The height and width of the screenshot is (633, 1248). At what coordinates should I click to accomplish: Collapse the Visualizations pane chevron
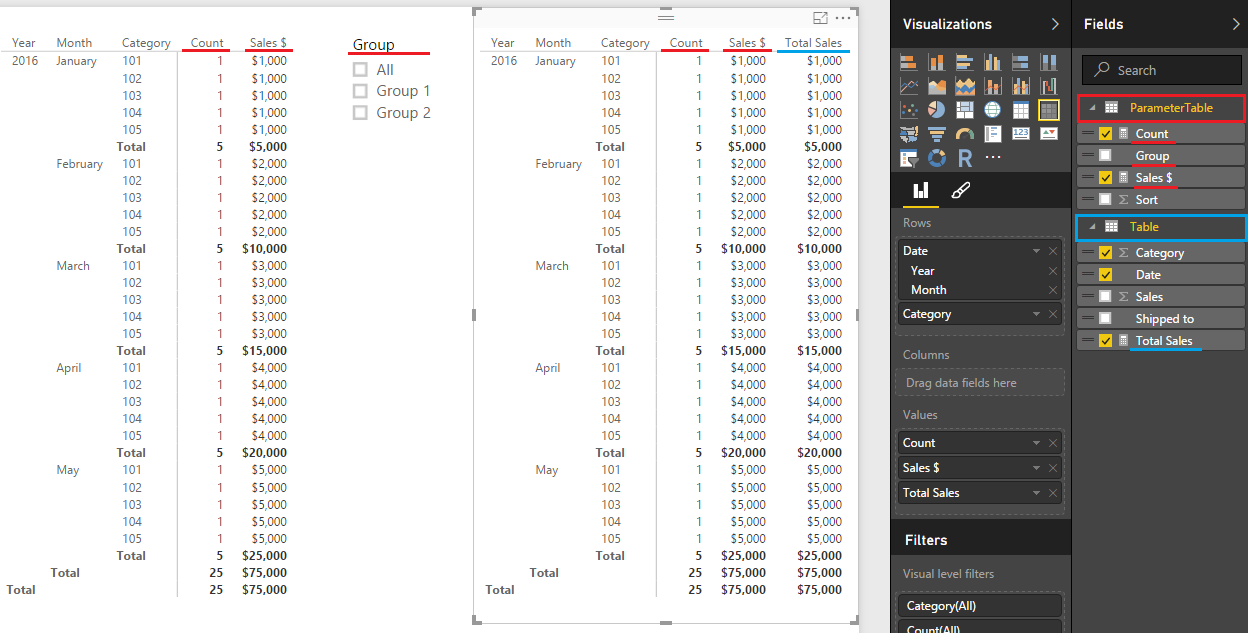click(1054, 24)
